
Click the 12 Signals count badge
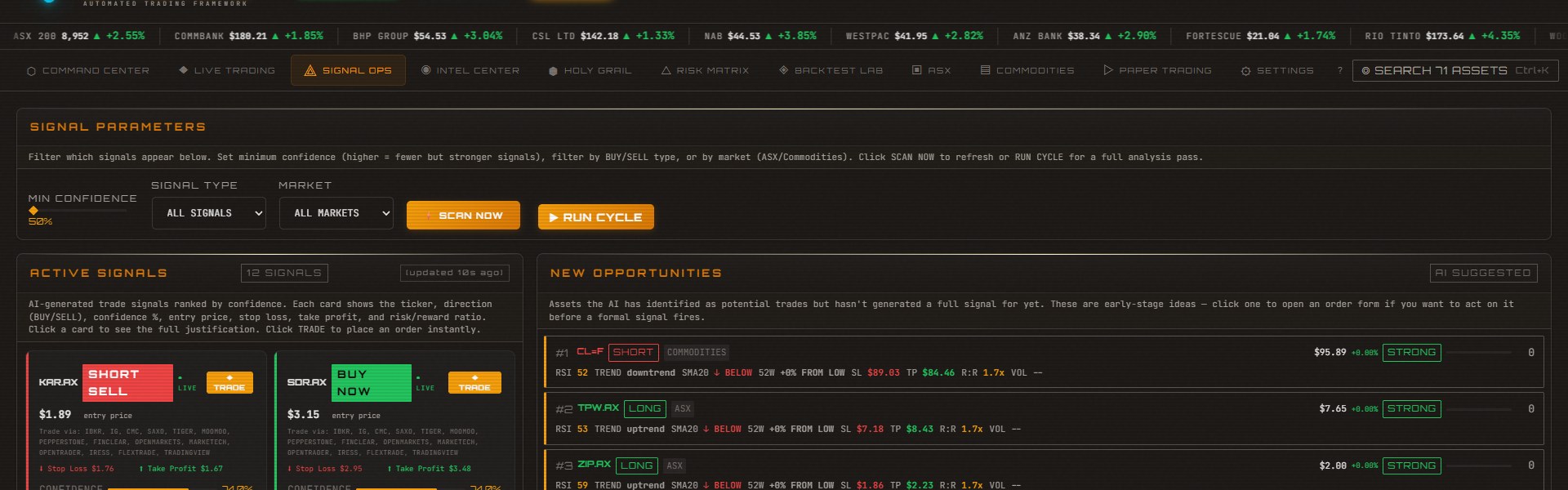(284, 273)
